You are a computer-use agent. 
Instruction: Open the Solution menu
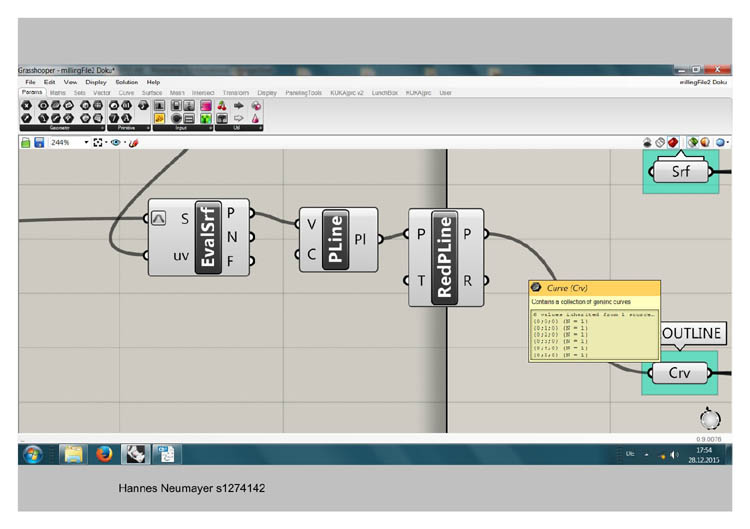[x=126, y=82]
